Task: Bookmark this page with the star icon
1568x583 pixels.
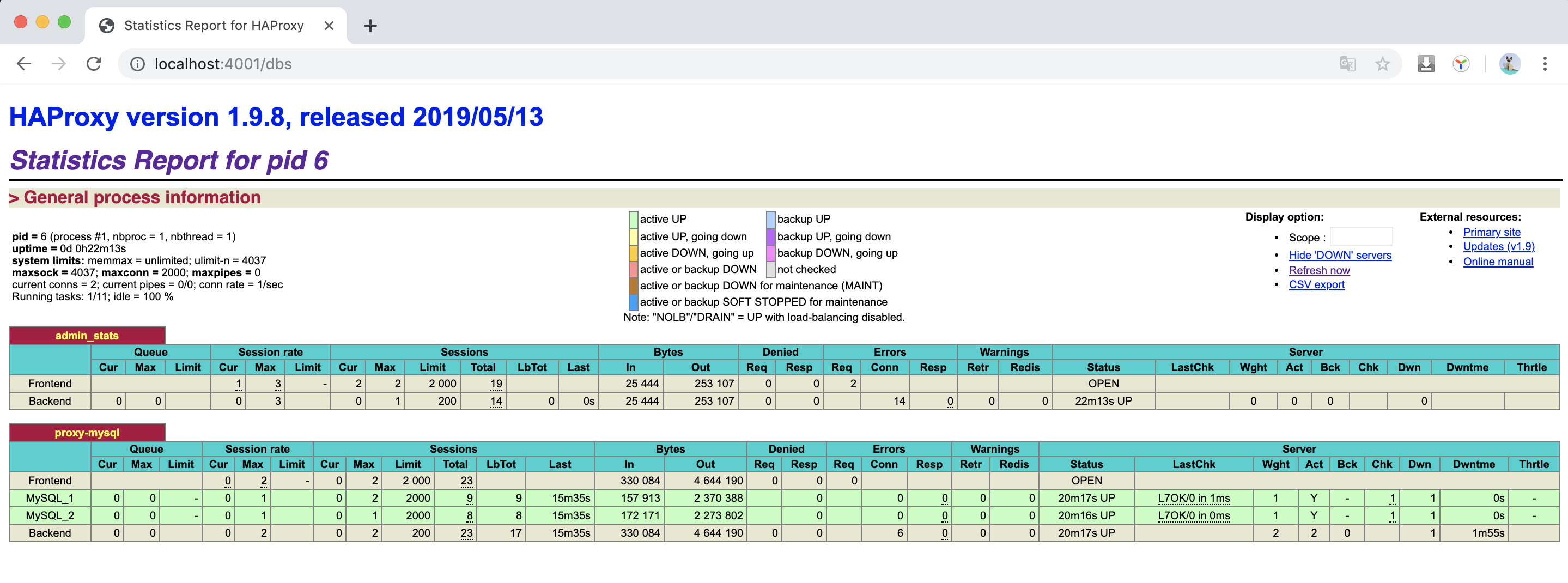Action: [x=1382, y=63]
